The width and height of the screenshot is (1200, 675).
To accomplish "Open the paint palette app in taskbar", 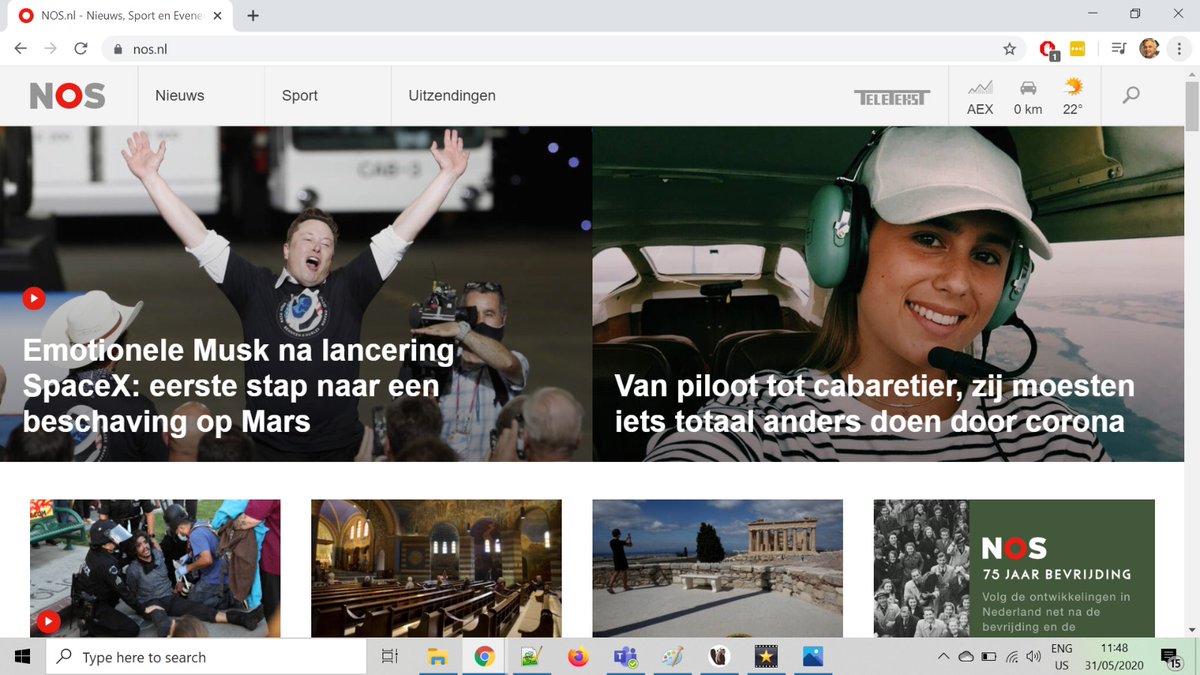I will pos(673,657).
